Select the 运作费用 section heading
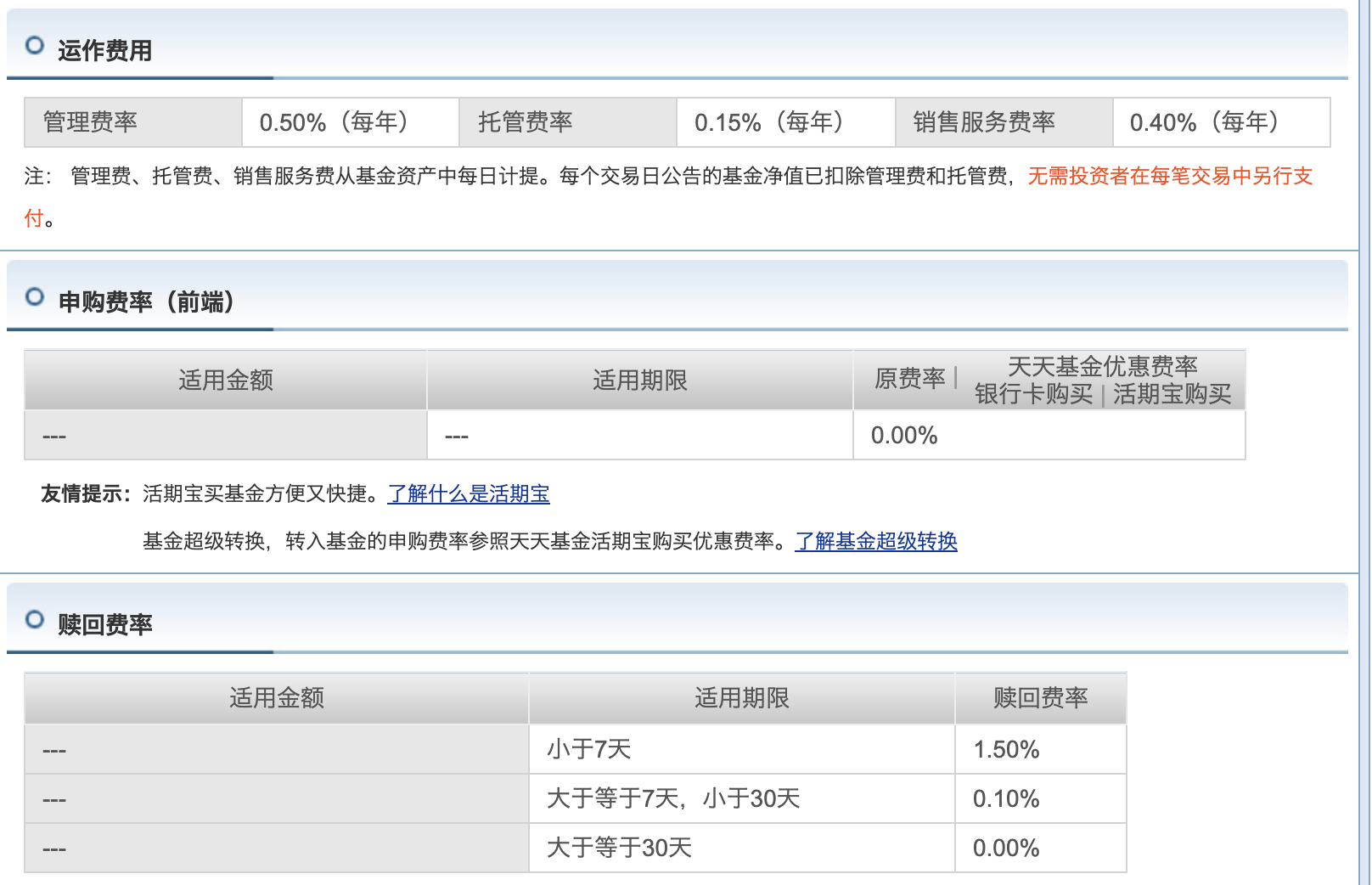1372x885 pixels. coord(104,51)
